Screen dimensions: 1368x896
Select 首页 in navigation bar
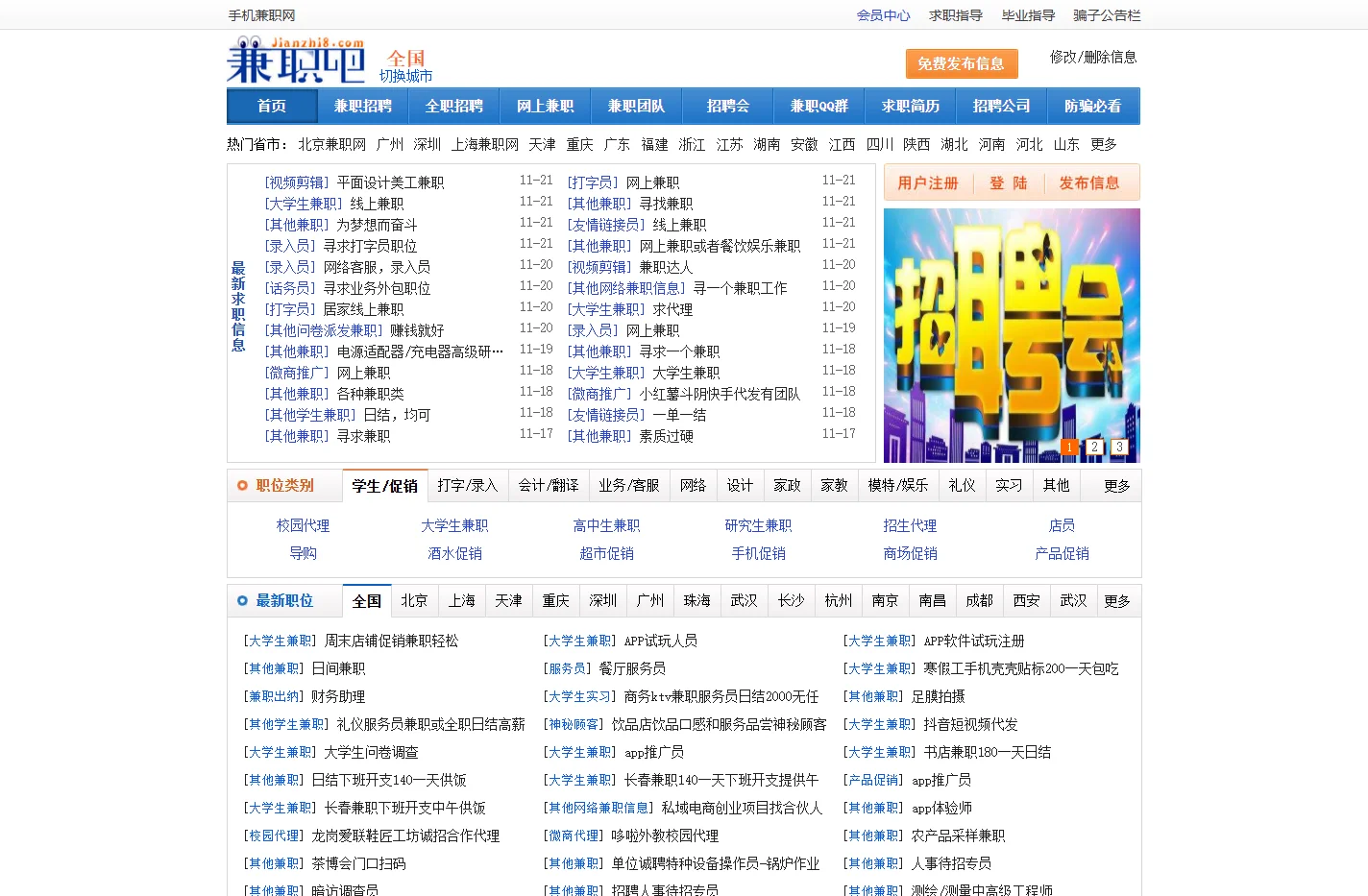[x=272, y=106]
